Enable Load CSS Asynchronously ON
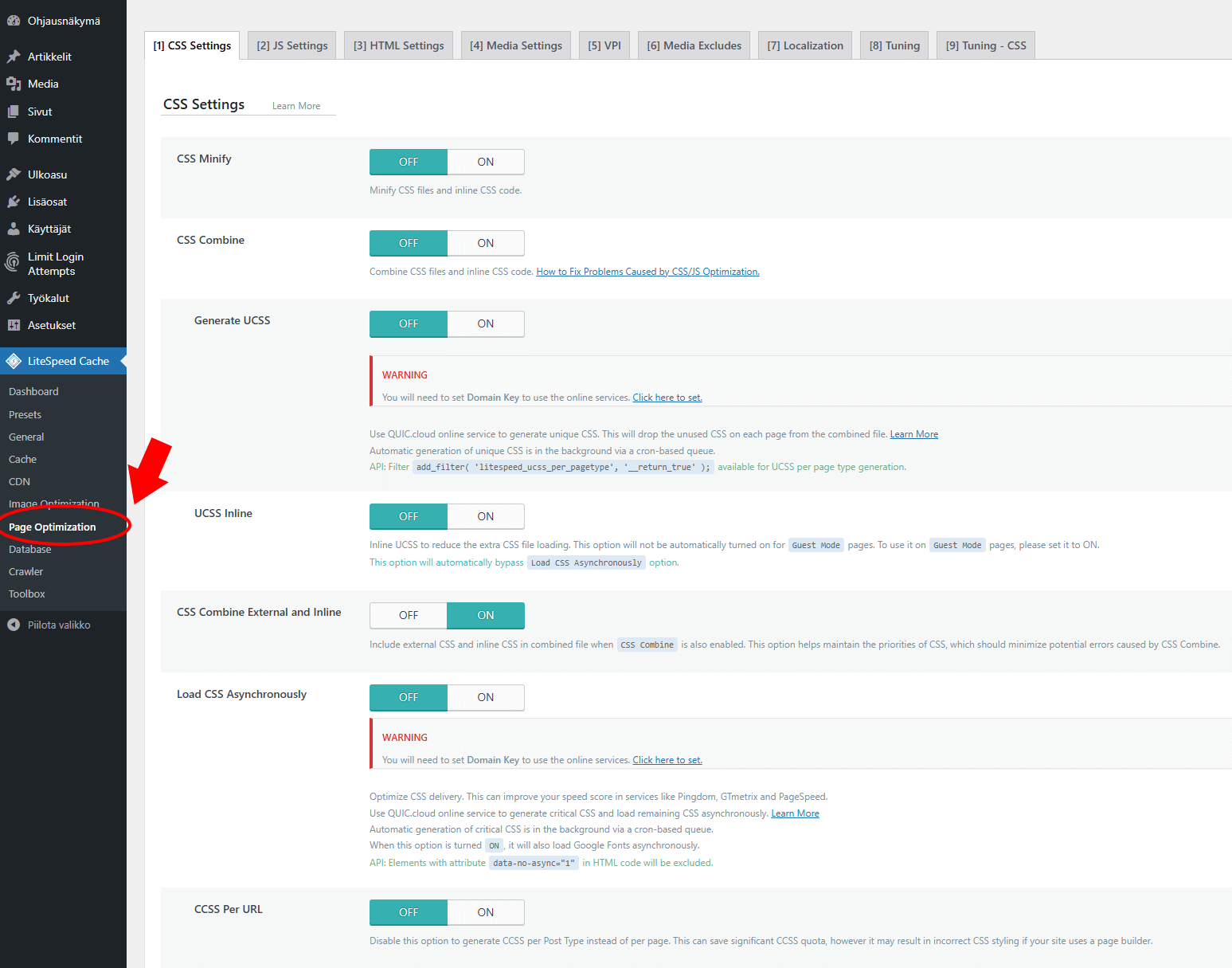The image size is (1232, 968). point(486,697)
